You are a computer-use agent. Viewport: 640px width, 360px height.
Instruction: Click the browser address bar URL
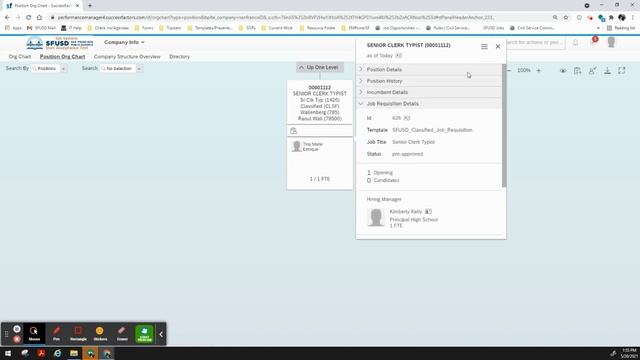[276, 18]
